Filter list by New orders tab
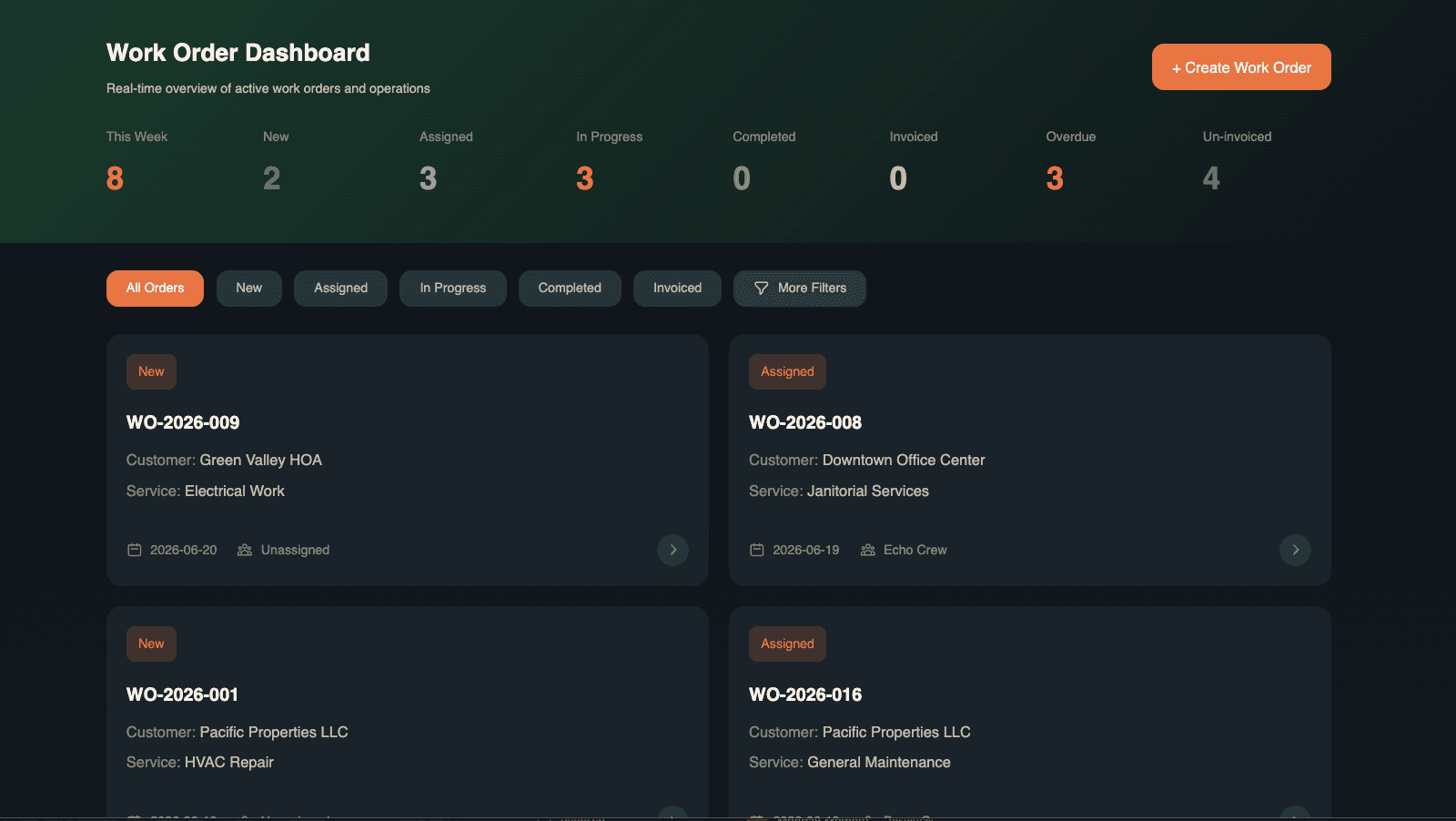The image size is (1456, 821). tap(249, 289)
